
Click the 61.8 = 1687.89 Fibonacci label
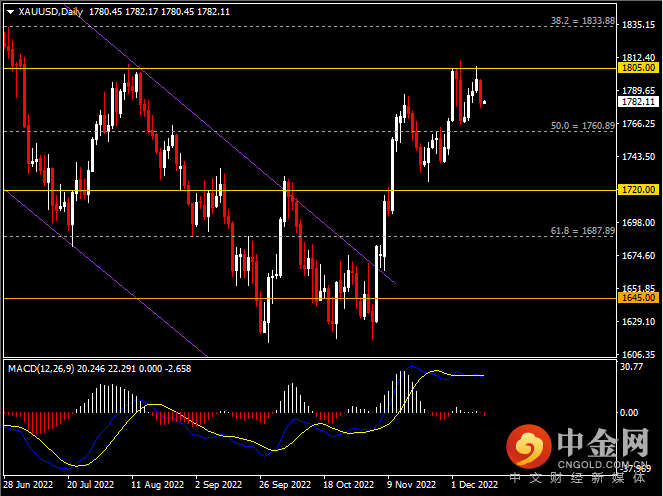click(582, 231)
